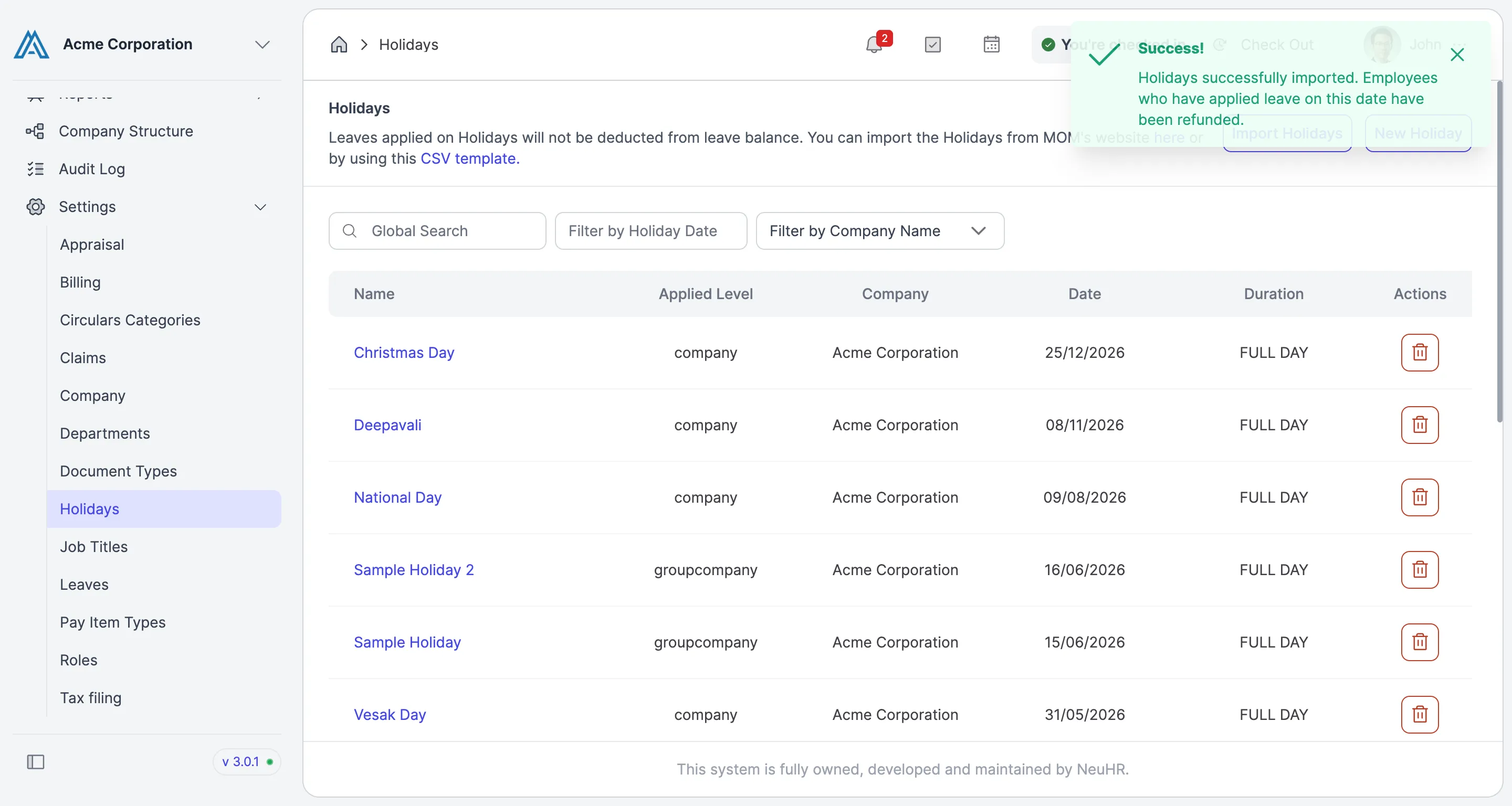1512x806 pixels.
Task: Open notifications bell with 2 badge
Action: (x=875, y=45)
